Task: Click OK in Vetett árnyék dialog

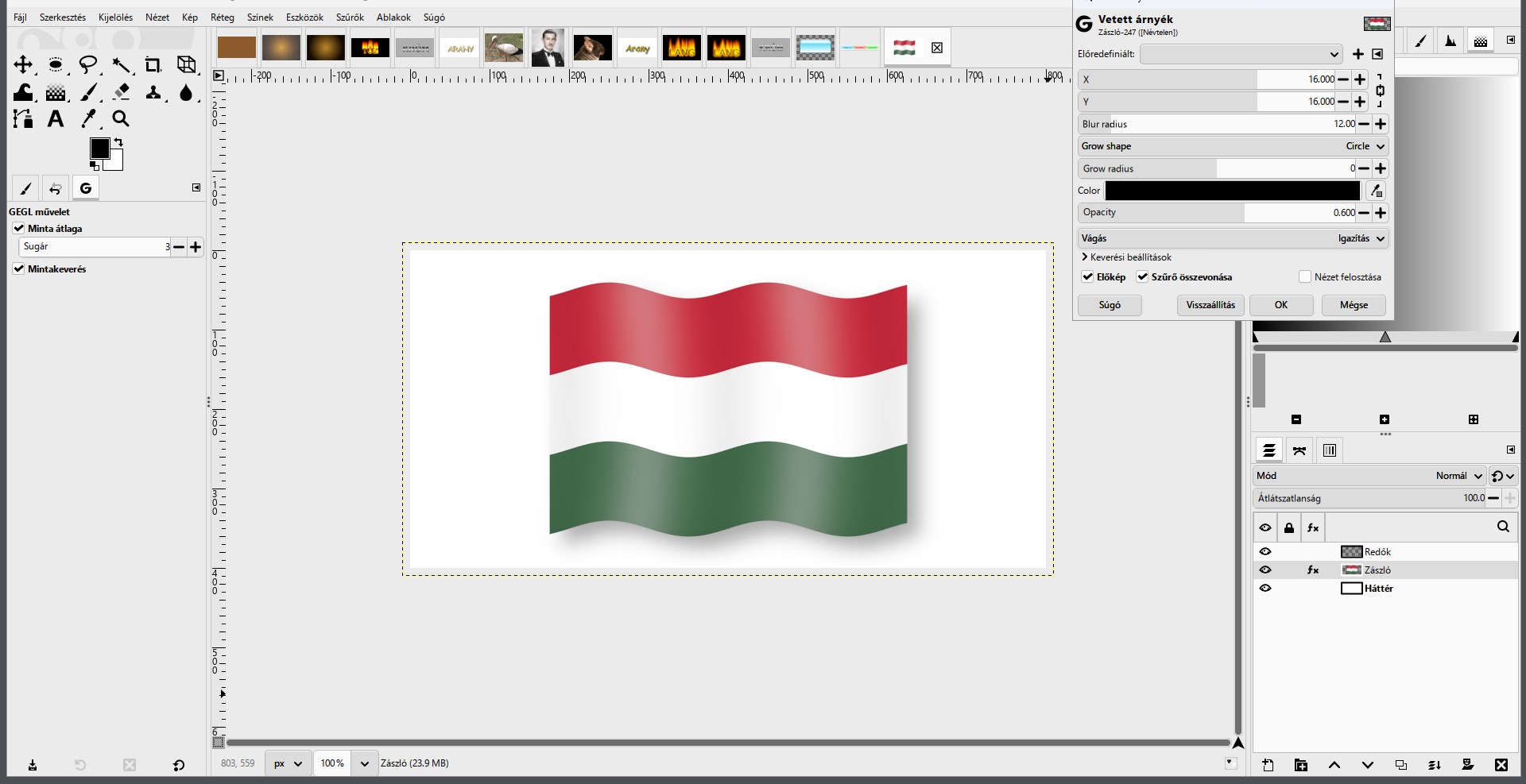Action: tap(1281, 305)
